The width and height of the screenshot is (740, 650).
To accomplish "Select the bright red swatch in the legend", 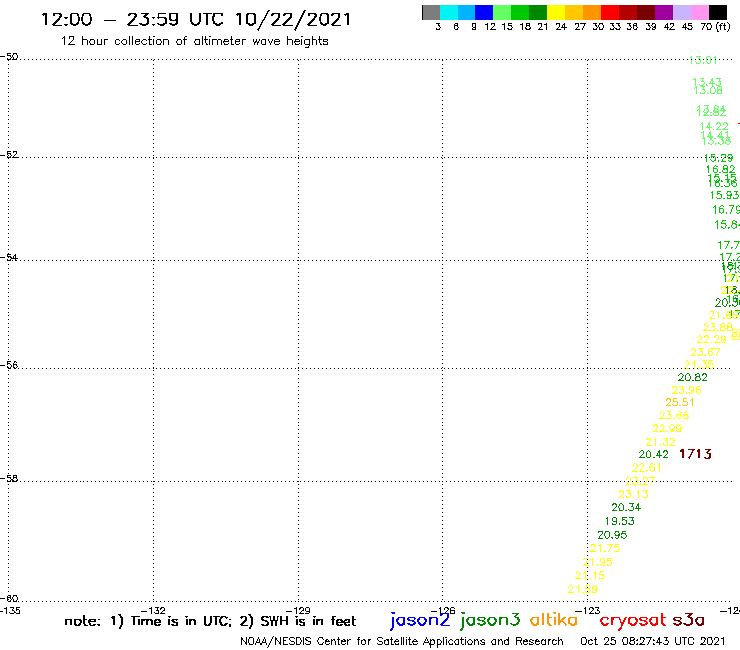I will (x=610, y=12).
